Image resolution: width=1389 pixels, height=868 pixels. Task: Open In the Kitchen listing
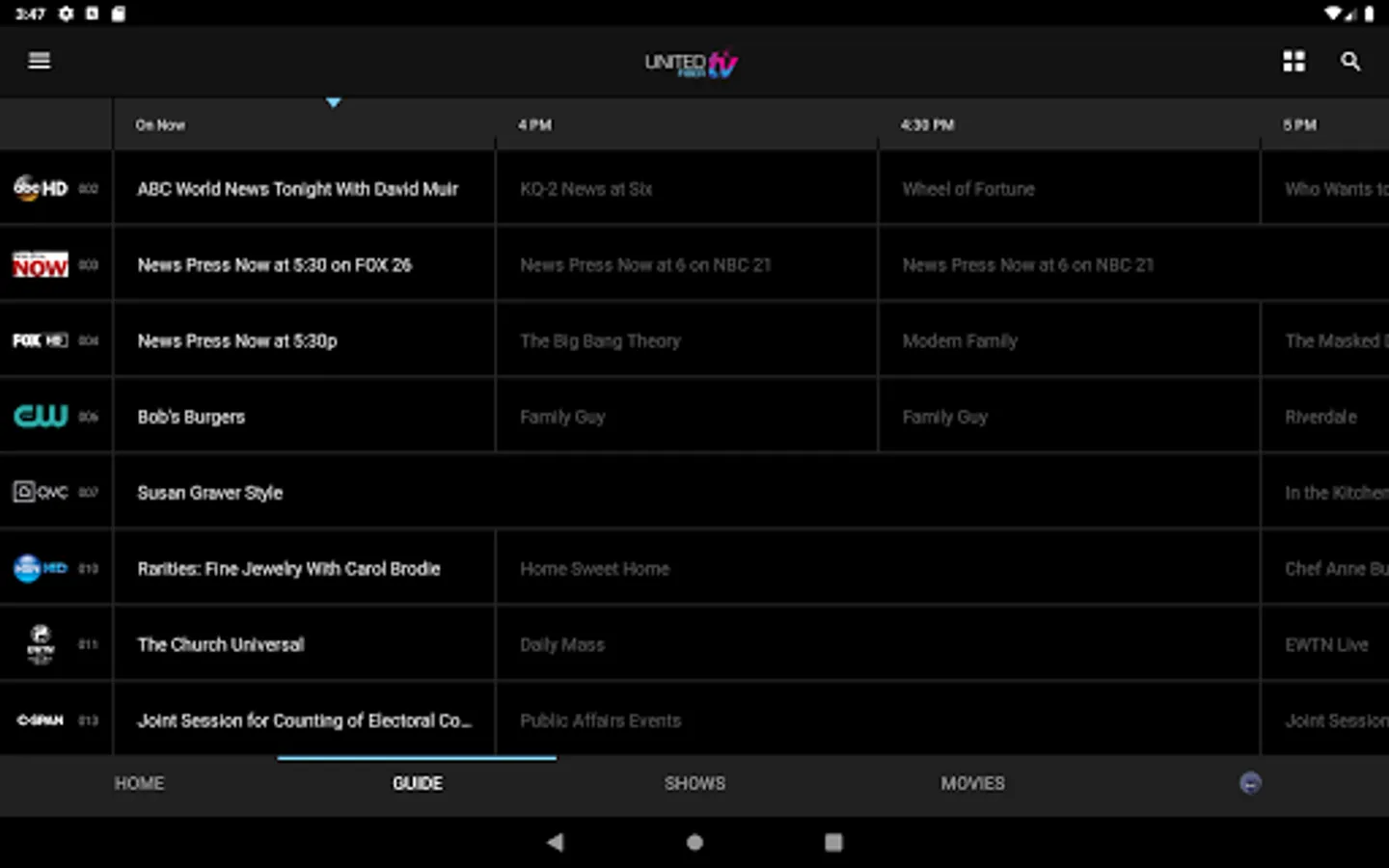tap(1325, 492)
